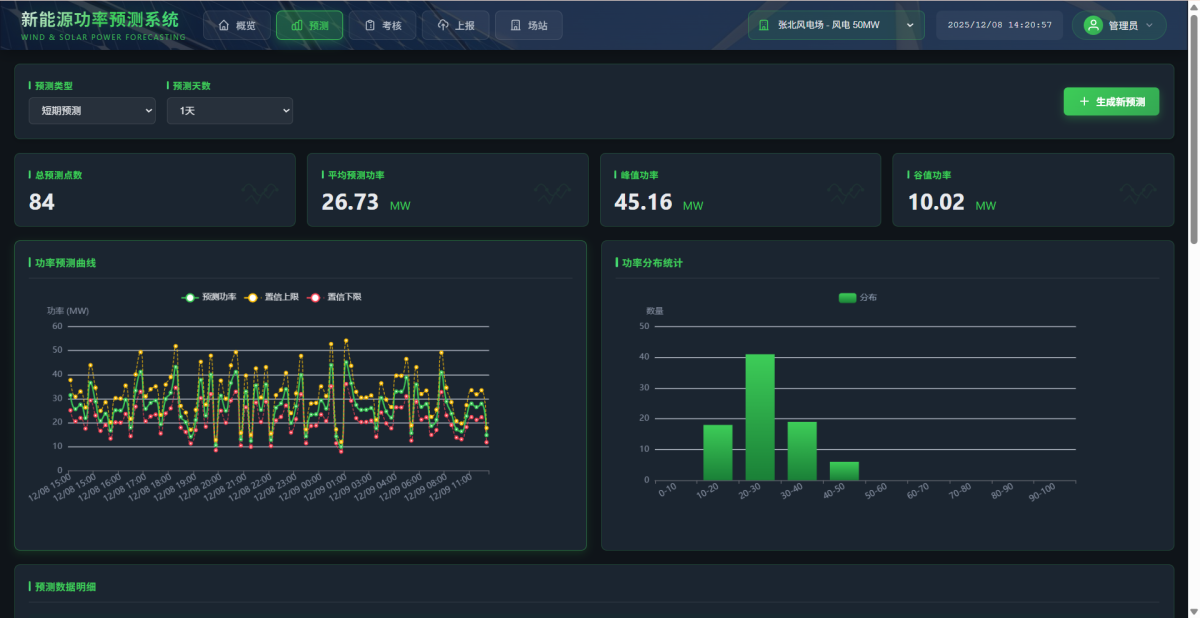Click the bar chart icon in 预测 tab
The width and height of the screenshot is (1200, 618).
coord(297,25)
